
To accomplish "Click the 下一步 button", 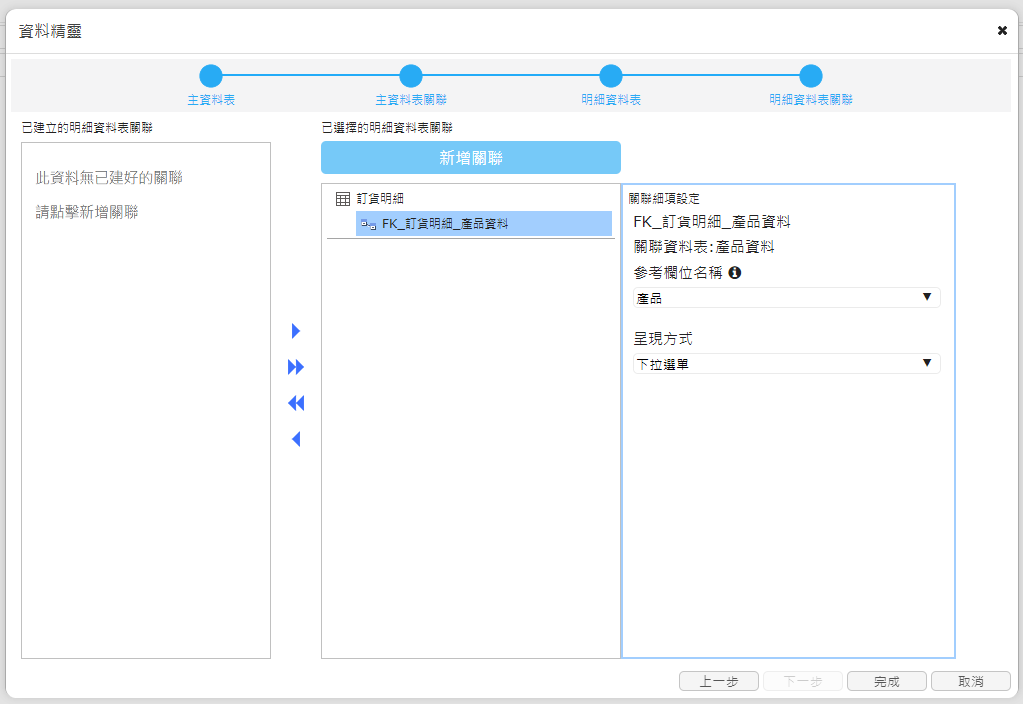I will (802, 681).
